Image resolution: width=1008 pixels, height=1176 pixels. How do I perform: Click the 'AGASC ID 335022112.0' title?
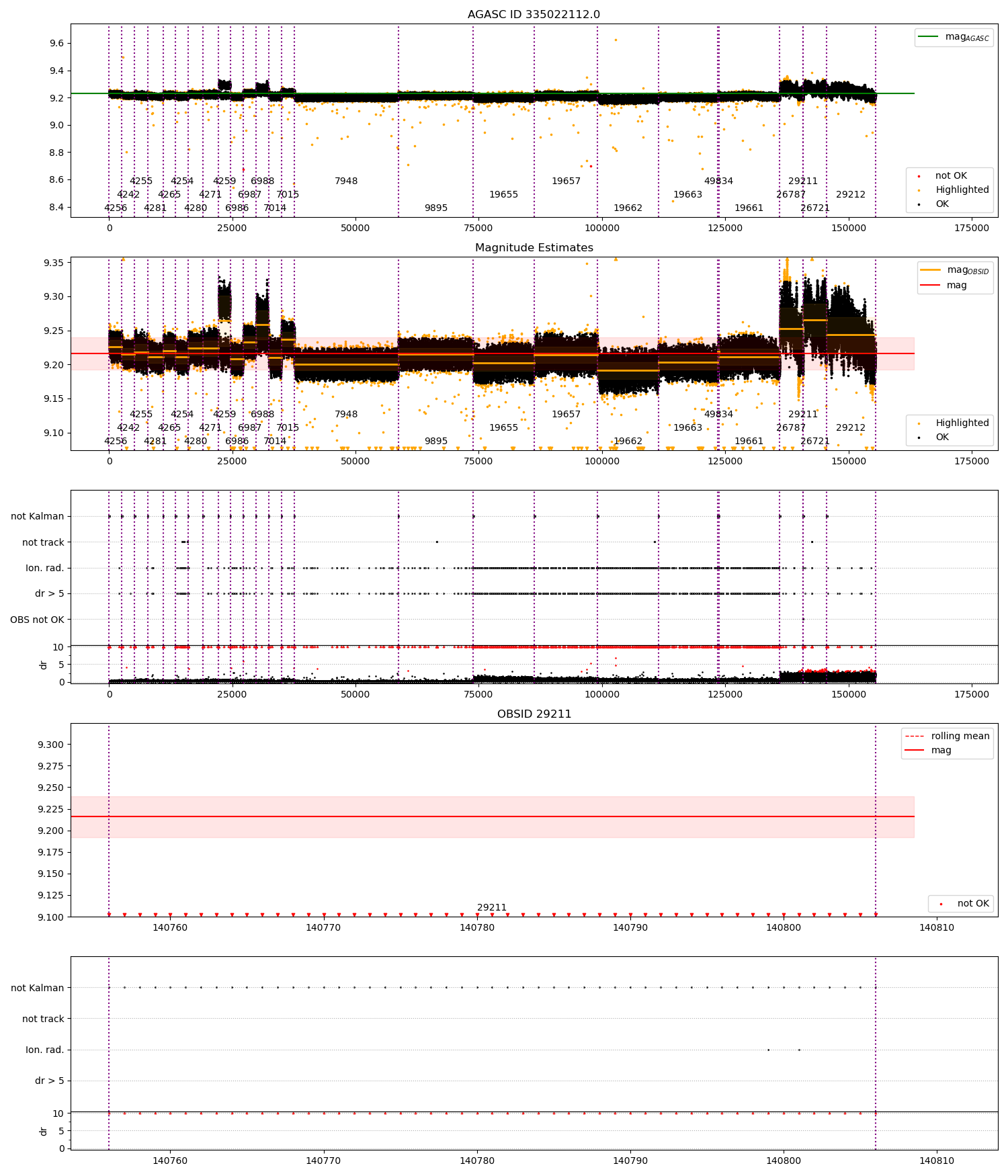click(534, 14)
